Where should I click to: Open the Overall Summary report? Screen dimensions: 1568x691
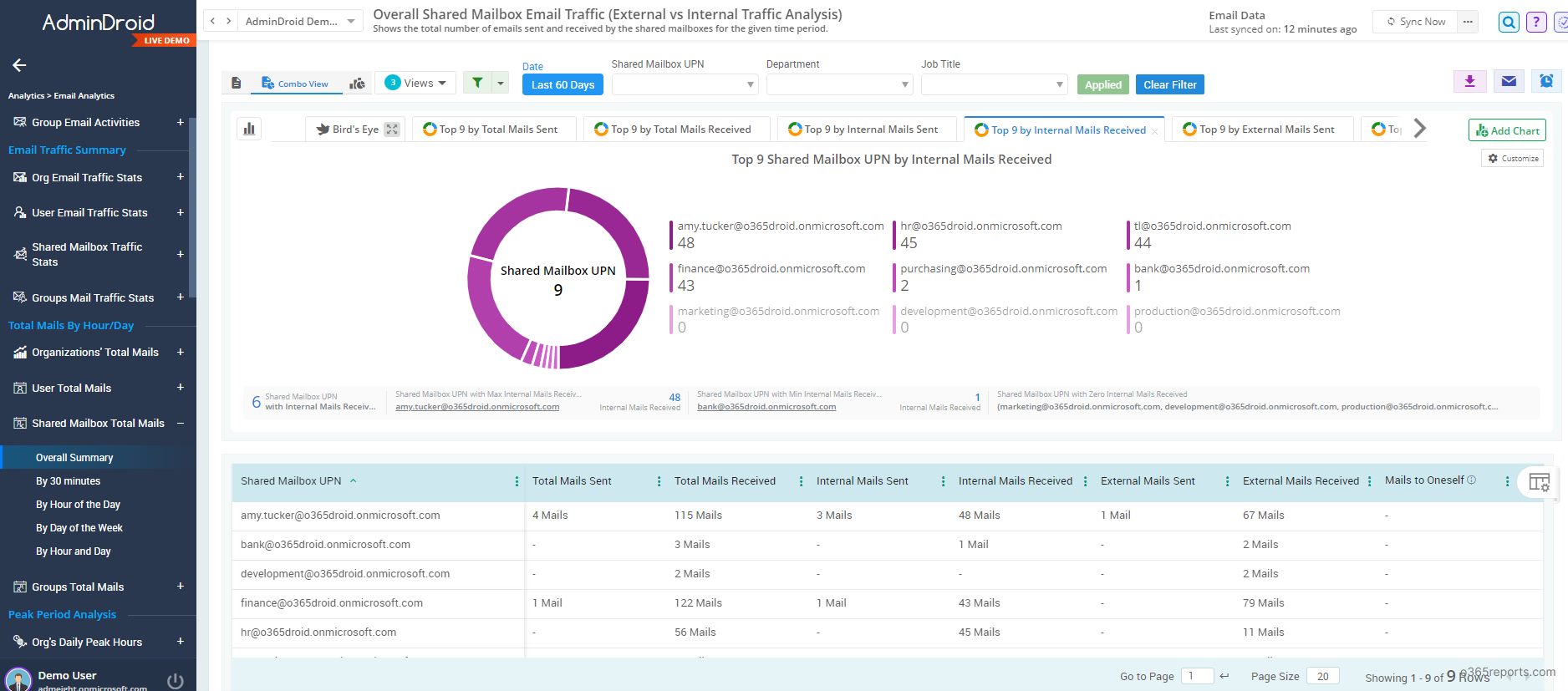[x=74, y=458]
